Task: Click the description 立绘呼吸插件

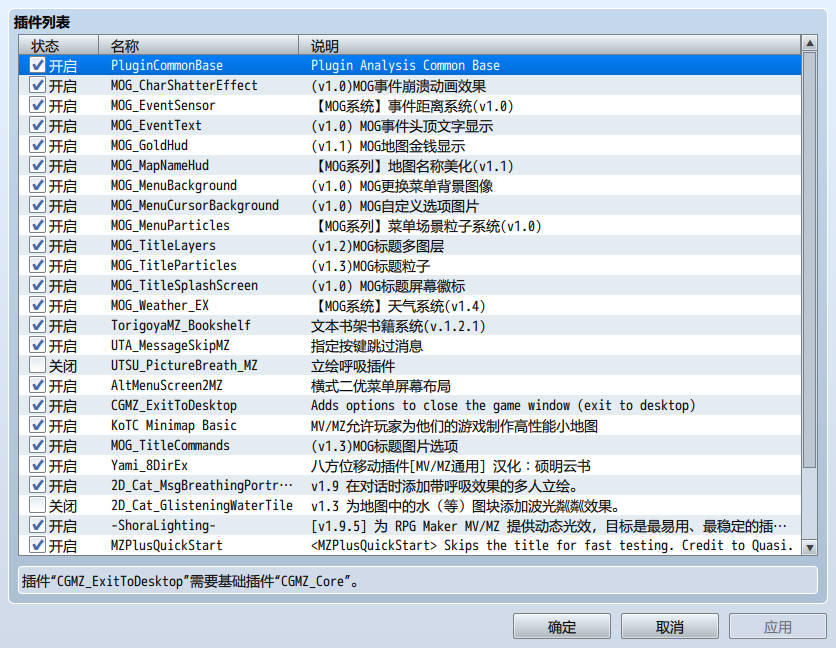Action: [353, 365]
